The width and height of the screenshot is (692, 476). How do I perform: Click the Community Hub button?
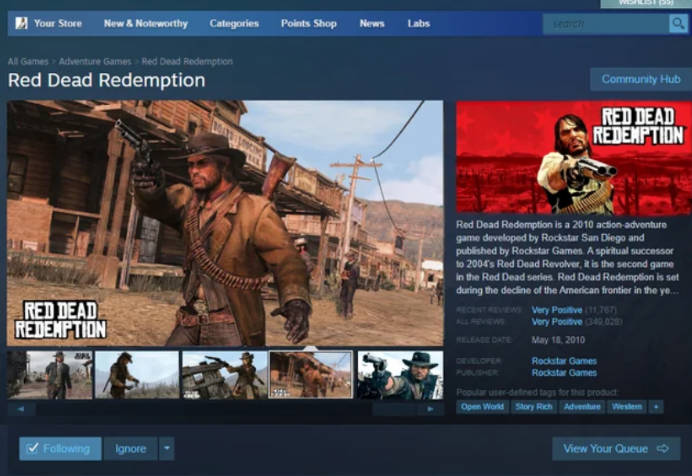point(641,79)
